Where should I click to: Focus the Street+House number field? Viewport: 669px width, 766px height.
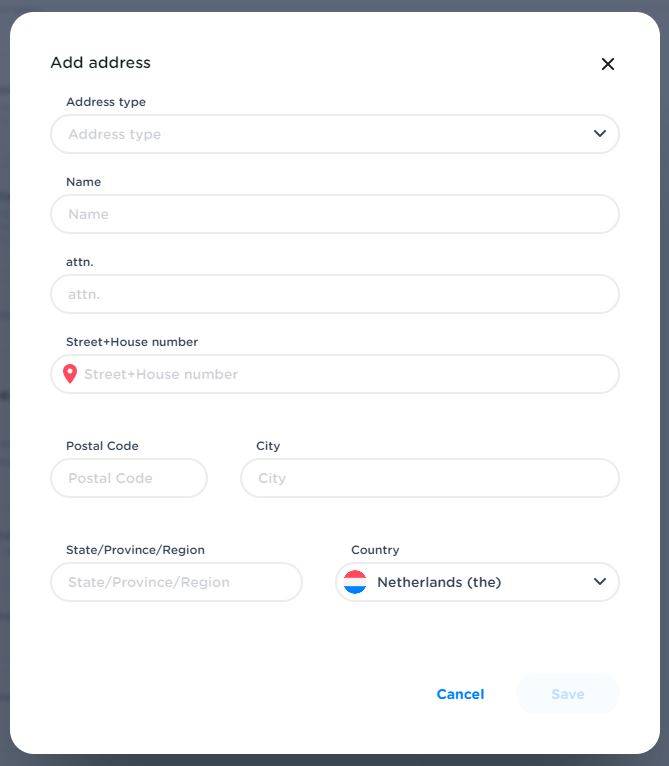coord(345,374)
